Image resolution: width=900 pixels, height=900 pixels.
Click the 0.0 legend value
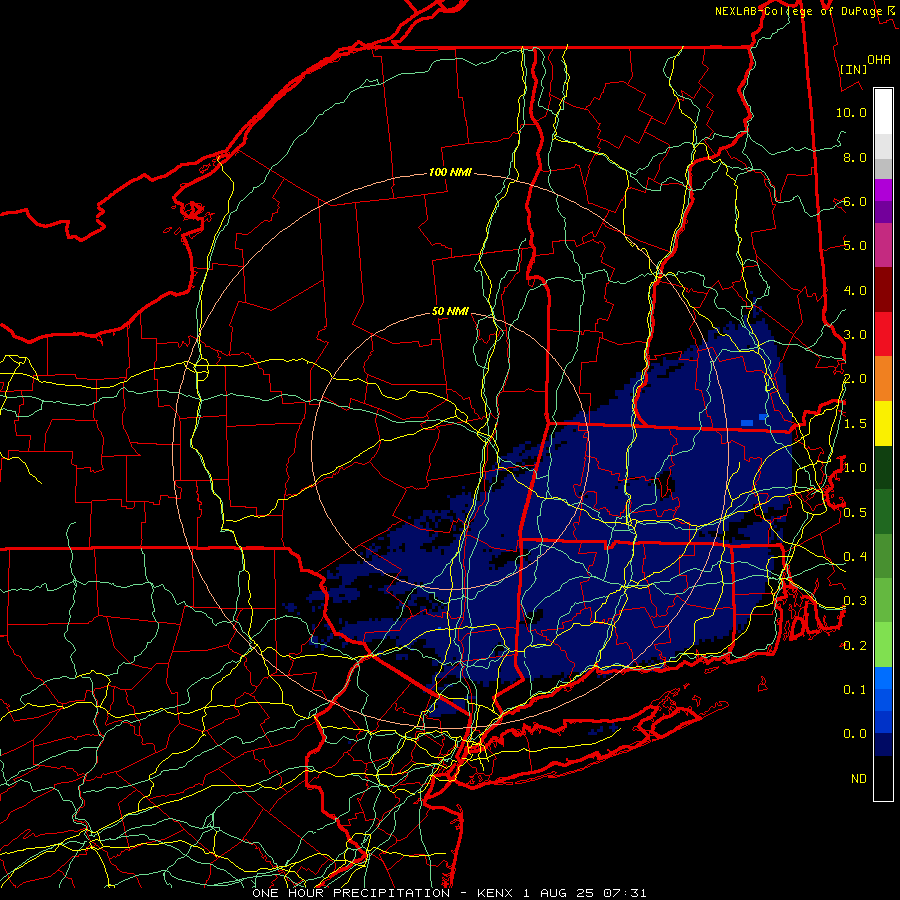tap(855, 734)
